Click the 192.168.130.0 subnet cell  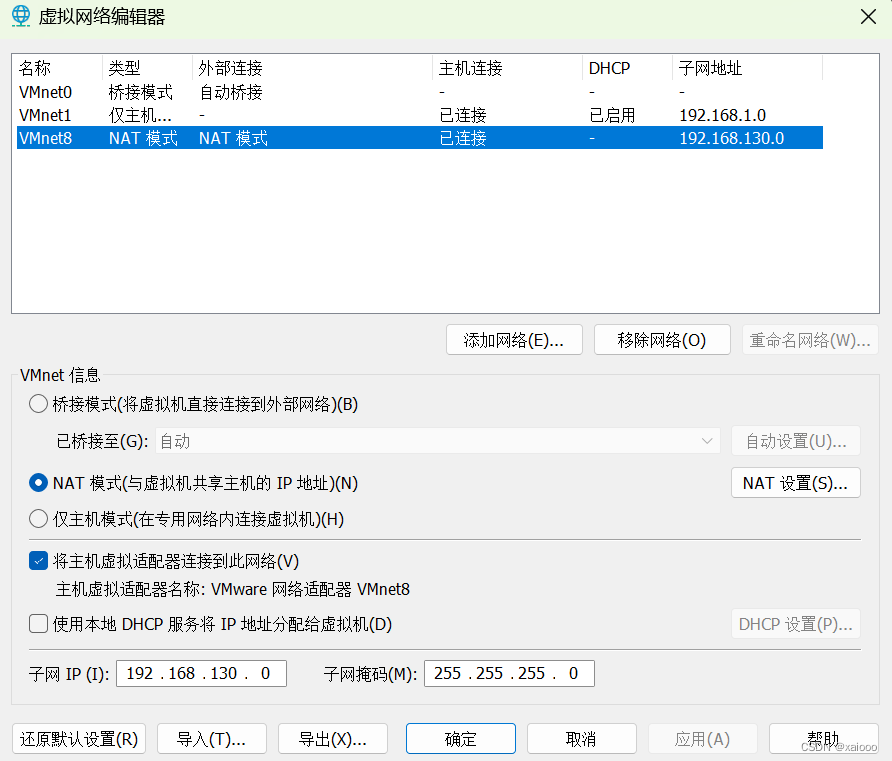pyautogui.click(x=732, y=138)
